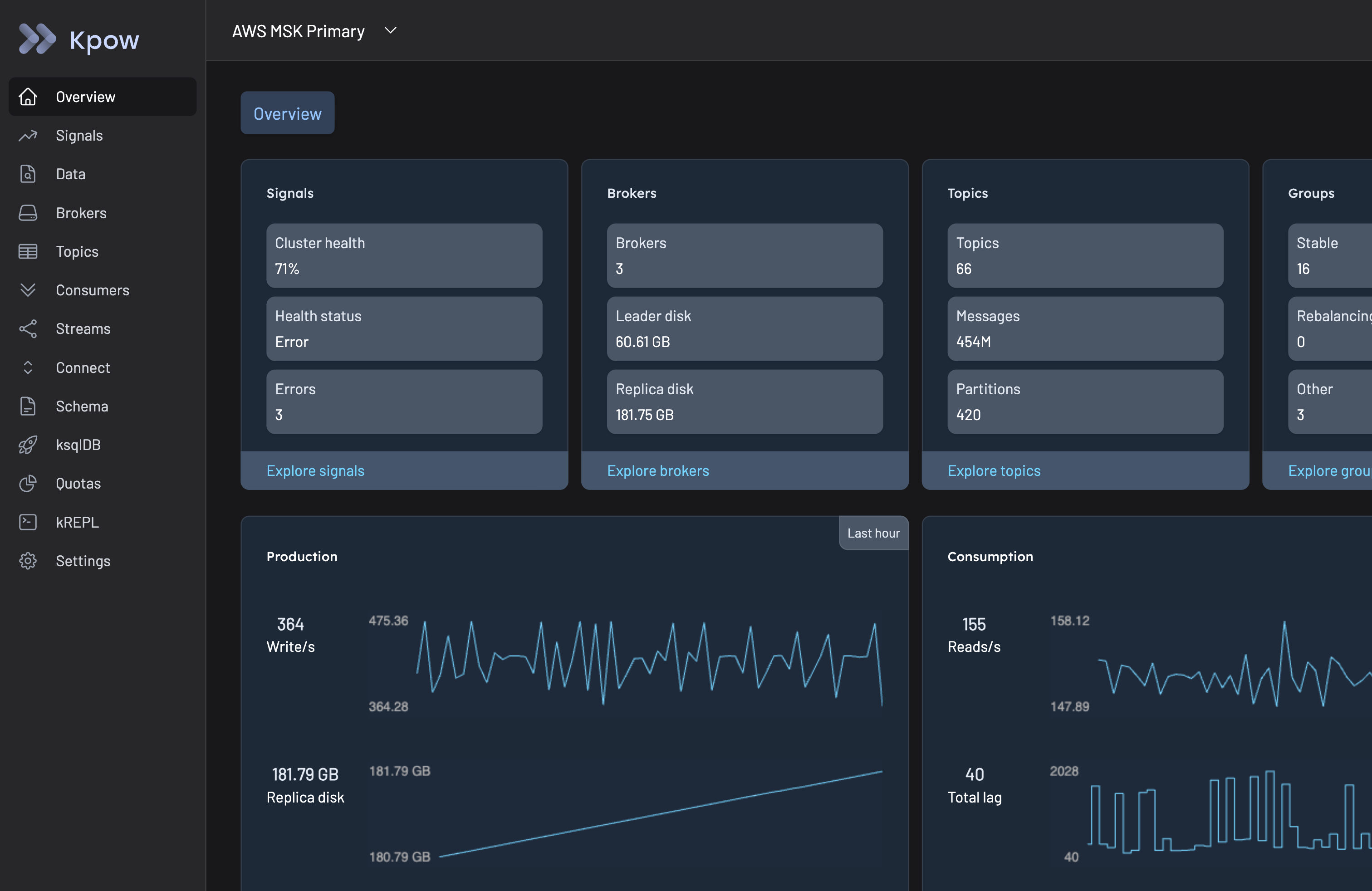Click the AWS MSK Primary cluster name
Image resolution: width=1372 pixels, height=891 pixels.
pyautogui.click(x=298, y=31)
